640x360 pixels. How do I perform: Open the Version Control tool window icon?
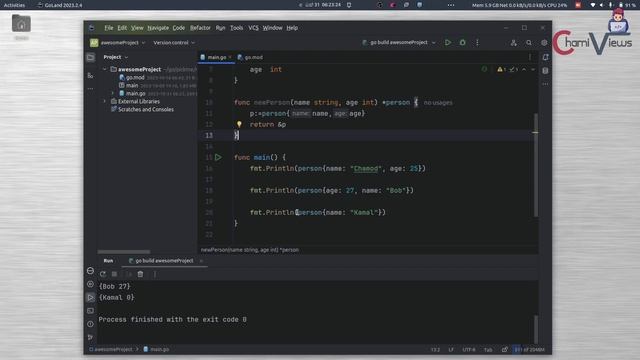[x=91, y=337]
